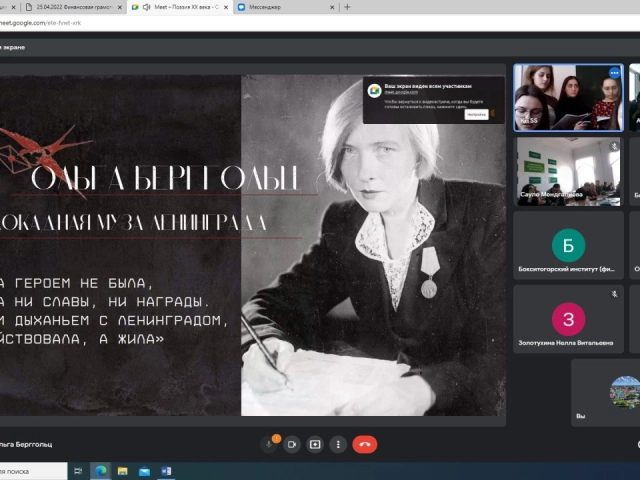Switch to the Meet – Поэзия XX века tab
Screen dimensions: 640x480
(x=180, y=7)
